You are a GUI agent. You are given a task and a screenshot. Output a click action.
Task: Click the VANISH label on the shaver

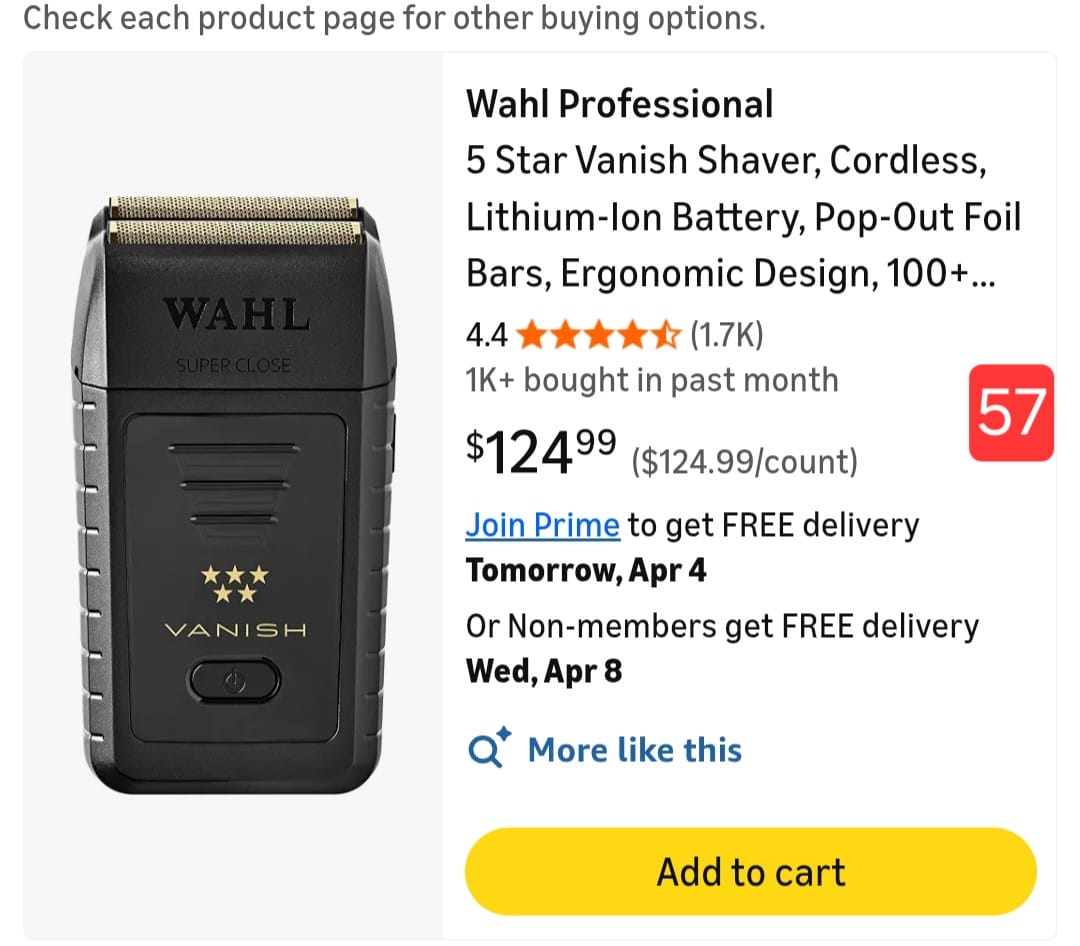pyautogui.click(x=235, y=630)
